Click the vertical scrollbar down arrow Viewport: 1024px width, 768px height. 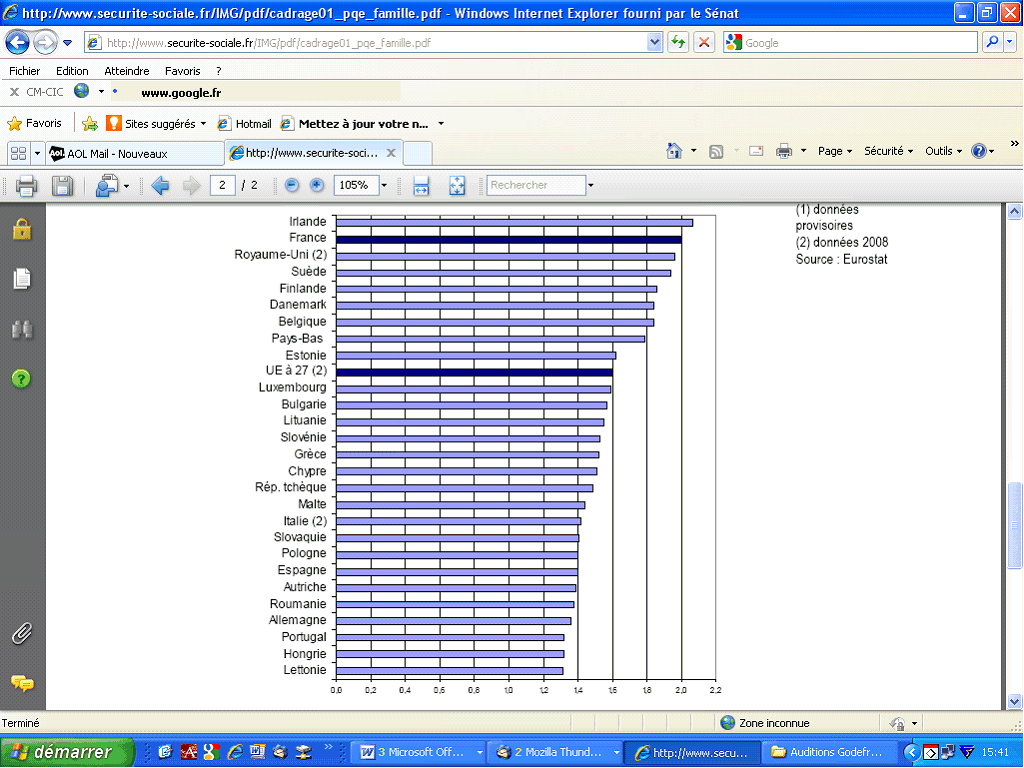click(x=1014, y=701)
